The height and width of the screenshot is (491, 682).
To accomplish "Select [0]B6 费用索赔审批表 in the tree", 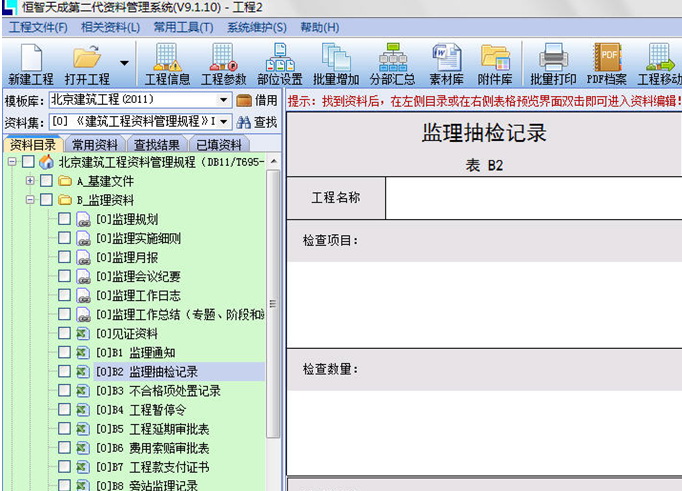I will click(153, 448).
